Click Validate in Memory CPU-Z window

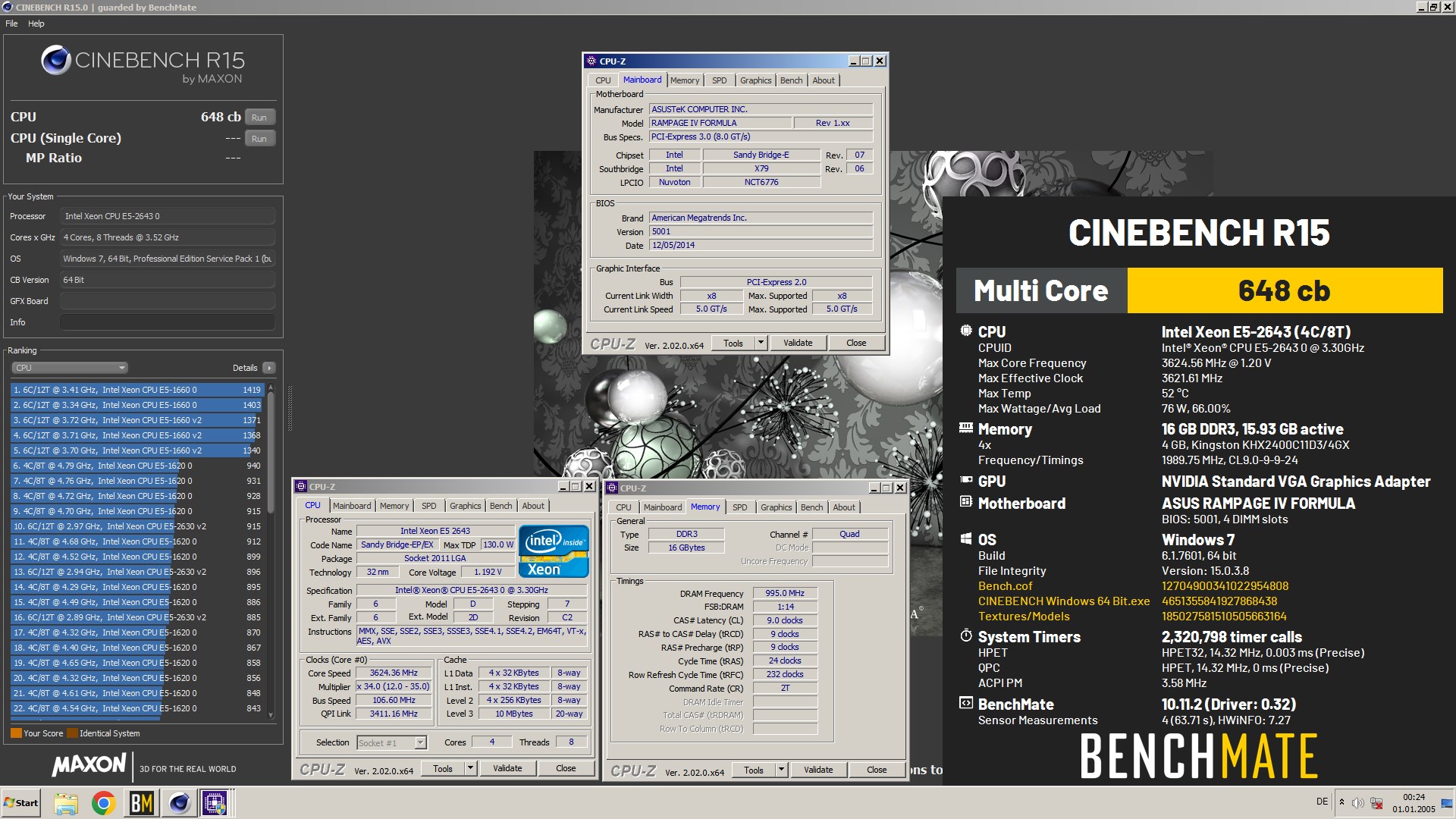tap(818, 770)
